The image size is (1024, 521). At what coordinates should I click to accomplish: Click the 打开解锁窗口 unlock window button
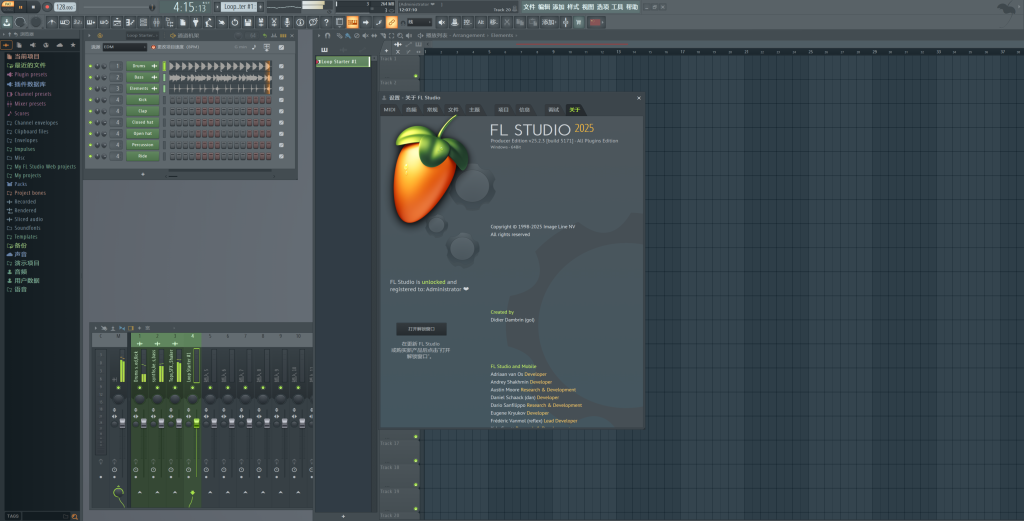[421, 328]
